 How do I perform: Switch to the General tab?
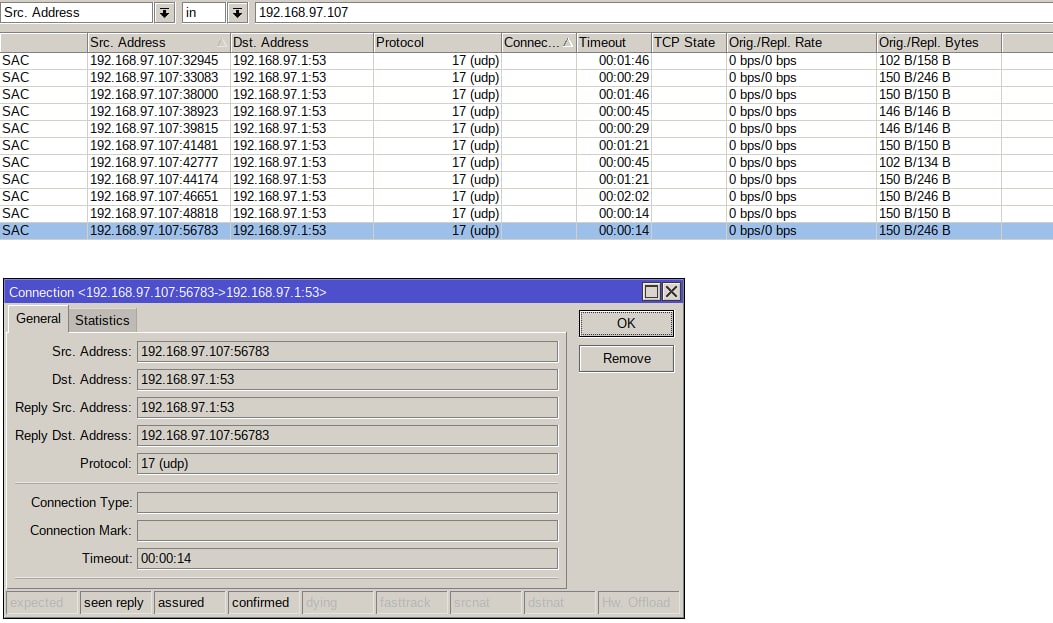coord(38,319)
